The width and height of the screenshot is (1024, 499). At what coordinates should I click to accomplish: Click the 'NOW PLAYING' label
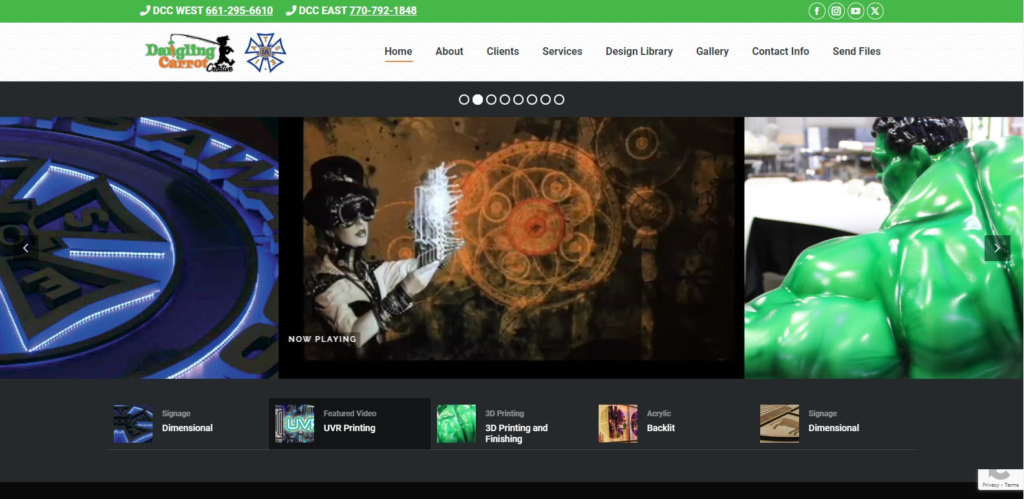(x=323, y=339)
